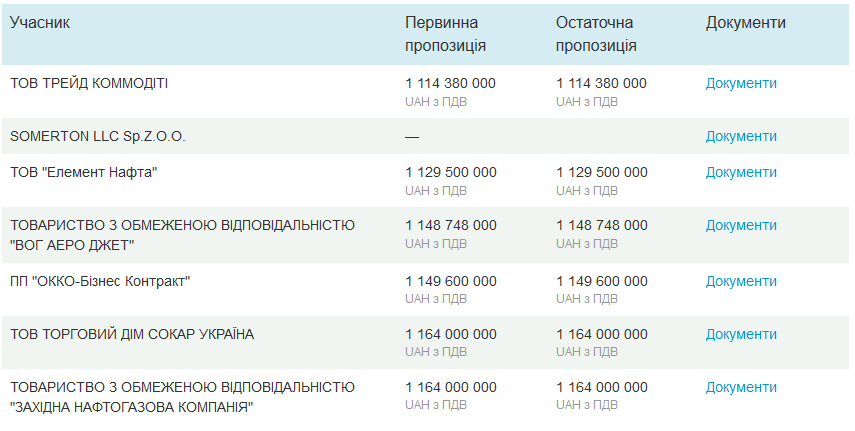Open Документи for ЗАХІДНА НАФТОГАЗОВА КОМПАНІЯ
Screen dimensions: 855x431
pos(741,387)
